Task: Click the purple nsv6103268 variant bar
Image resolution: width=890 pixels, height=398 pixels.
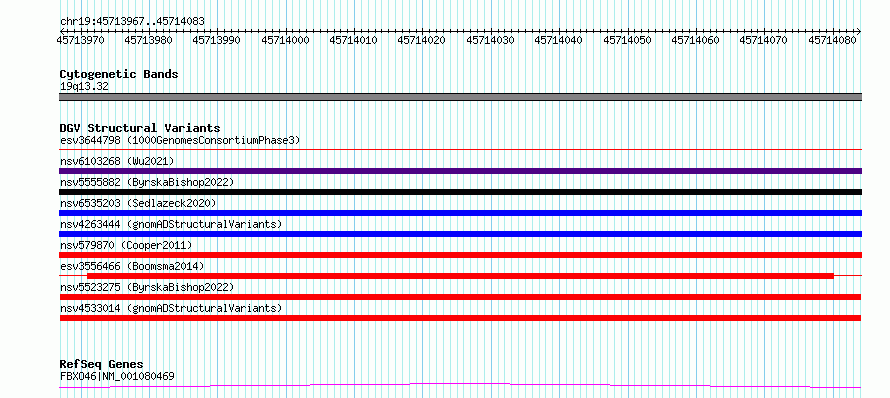Action: pyautogui.click(x=460, y=171)
